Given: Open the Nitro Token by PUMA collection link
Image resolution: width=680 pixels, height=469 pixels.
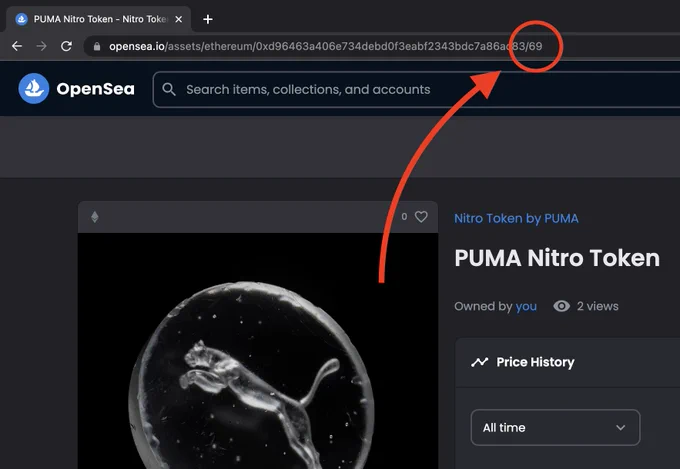Looking at the screenshot, I should 516,218.
